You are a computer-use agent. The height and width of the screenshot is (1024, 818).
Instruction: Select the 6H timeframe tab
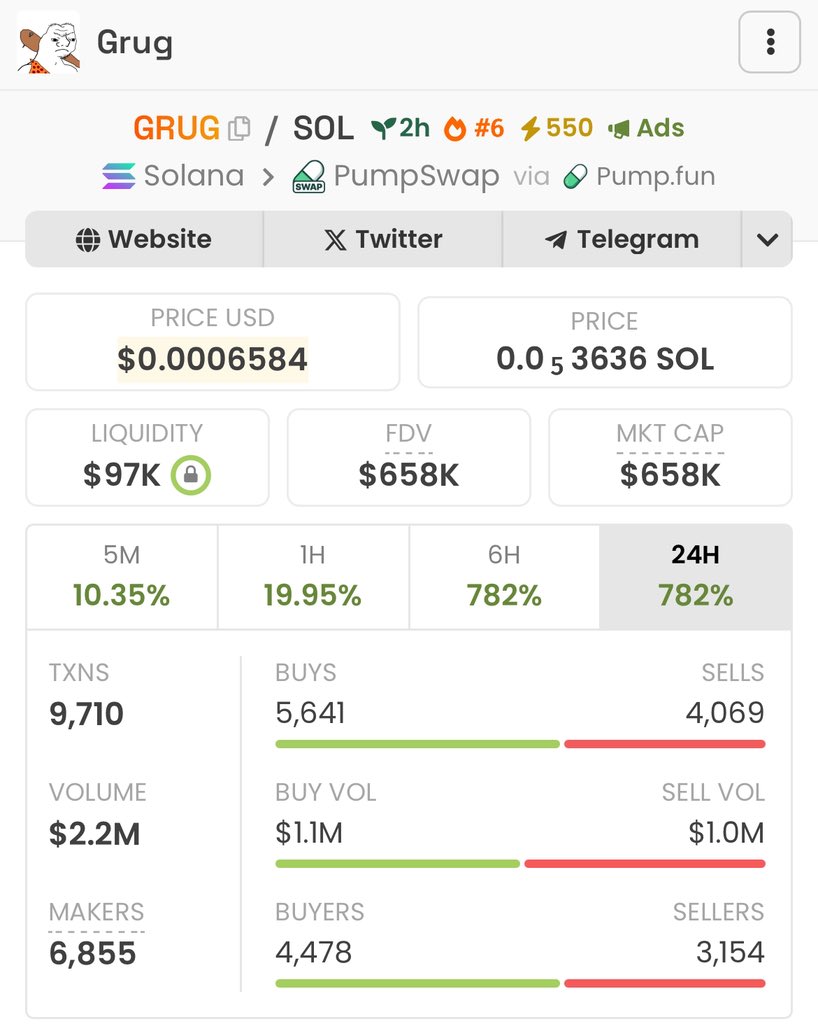pyautogui.click(x=504, y=577)
